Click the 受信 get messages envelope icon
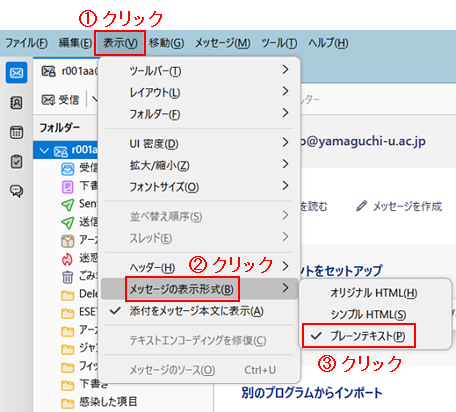 pos(48,100)
